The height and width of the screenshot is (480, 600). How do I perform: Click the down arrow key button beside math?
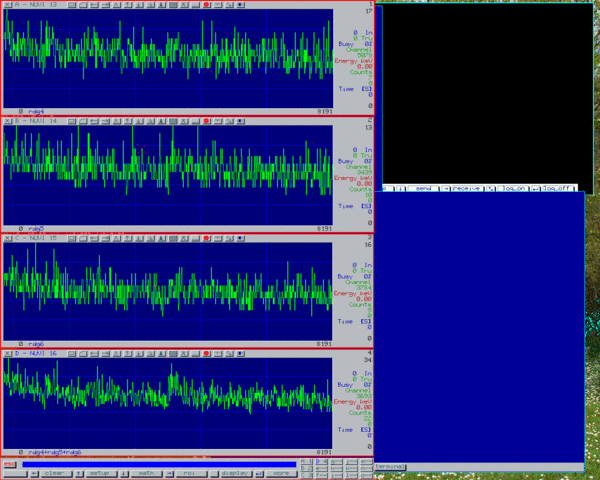tap(124, 473)
